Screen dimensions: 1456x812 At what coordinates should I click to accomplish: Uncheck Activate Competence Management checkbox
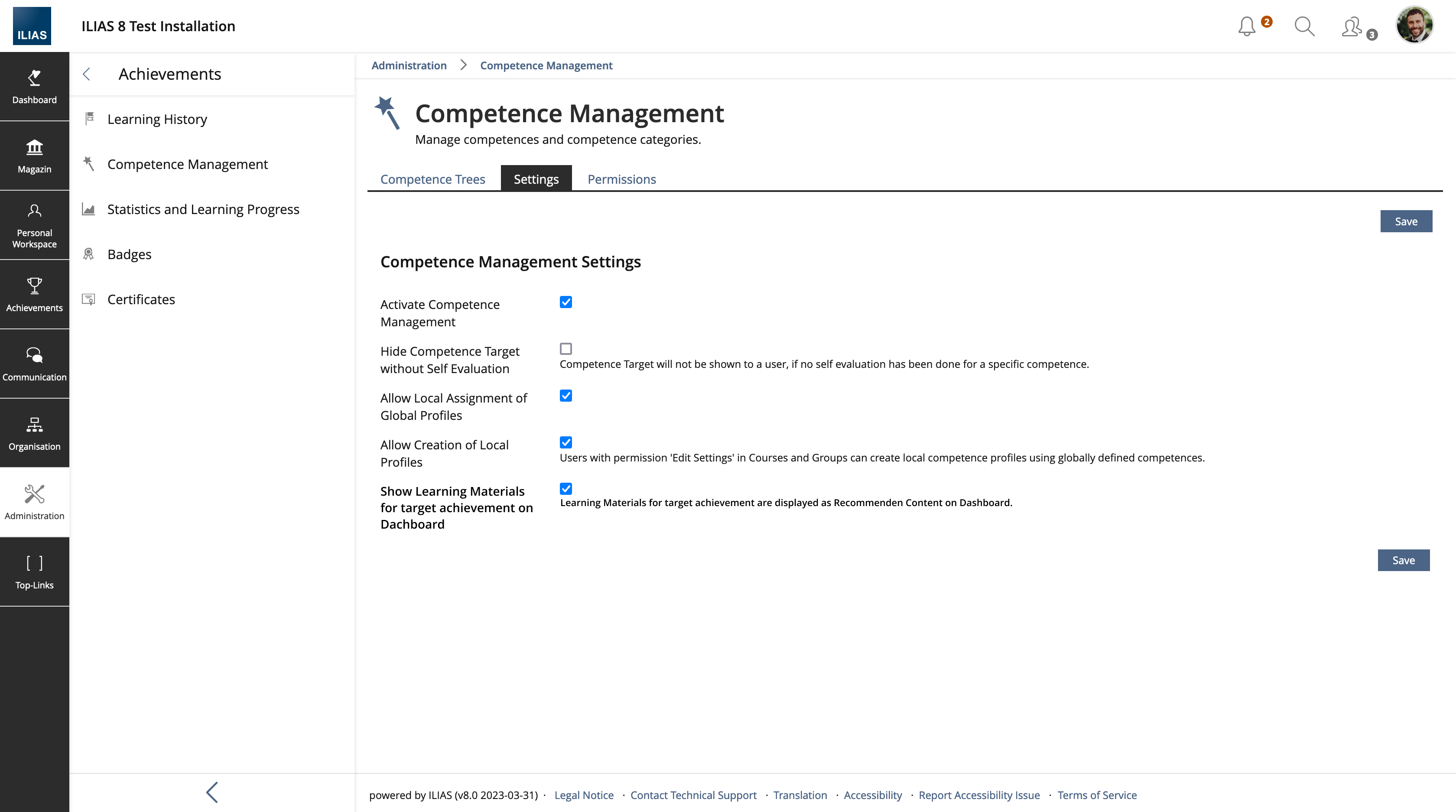pyautogui.click(x=566, y=302)
